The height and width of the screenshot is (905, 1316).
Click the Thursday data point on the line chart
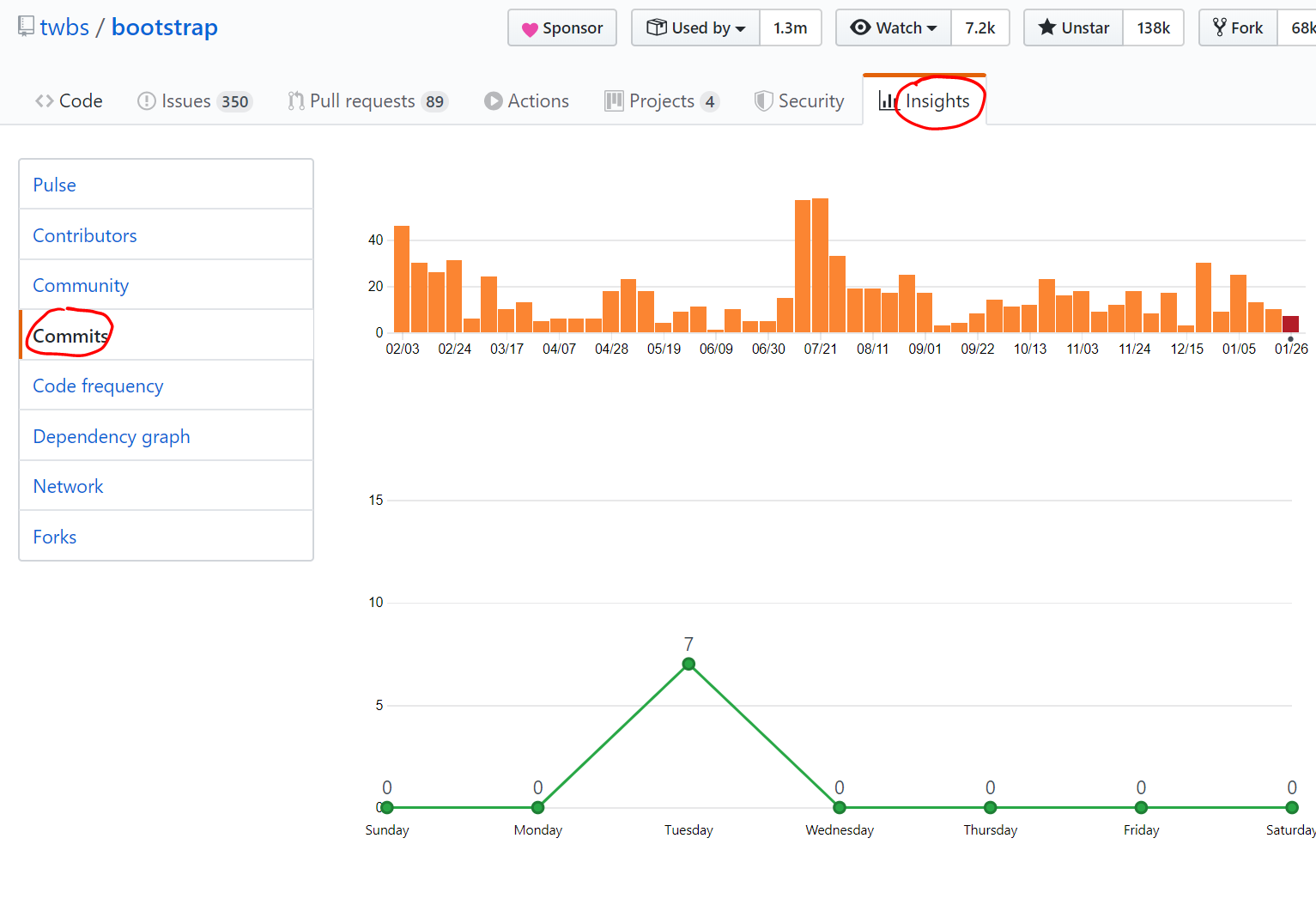click(991, 807)
